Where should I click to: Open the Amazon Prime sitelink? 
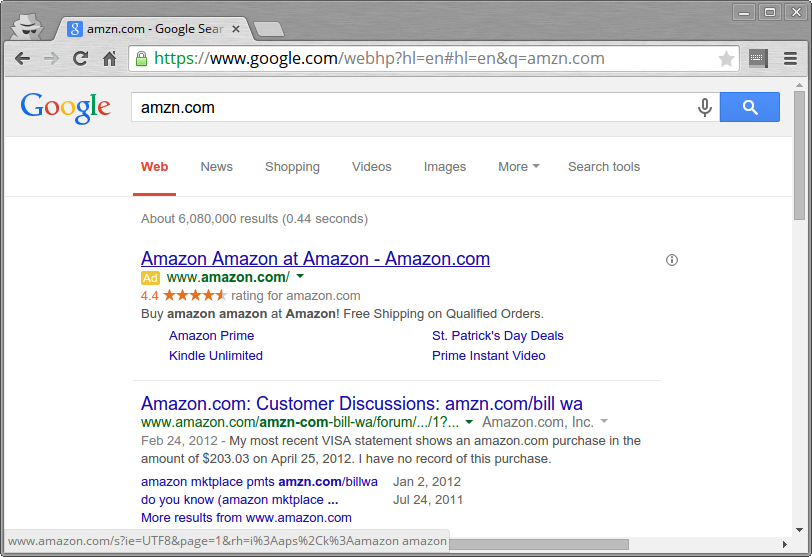[211, 336]
